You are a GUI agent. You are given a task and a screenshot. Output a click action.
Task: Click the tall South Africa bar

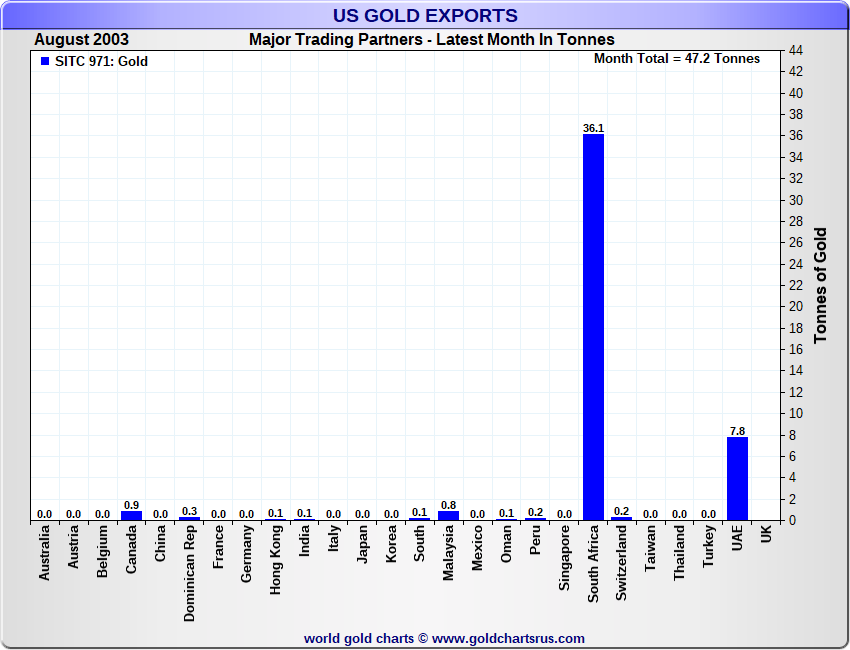593,327
